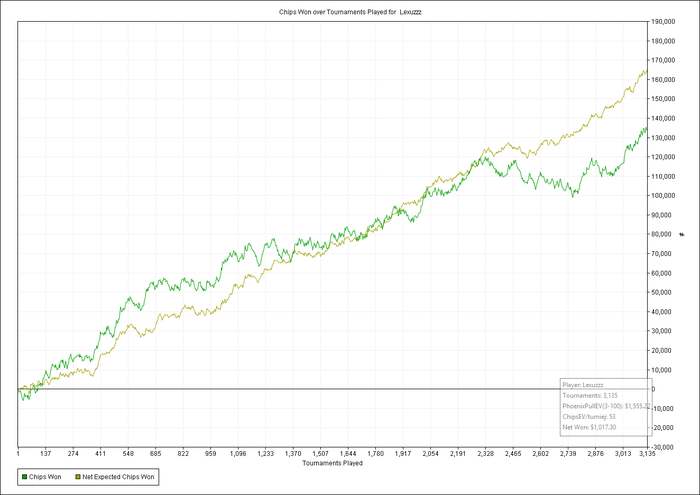
Task: Click the x-axis tick label 3,135
Action: [647, 453]
